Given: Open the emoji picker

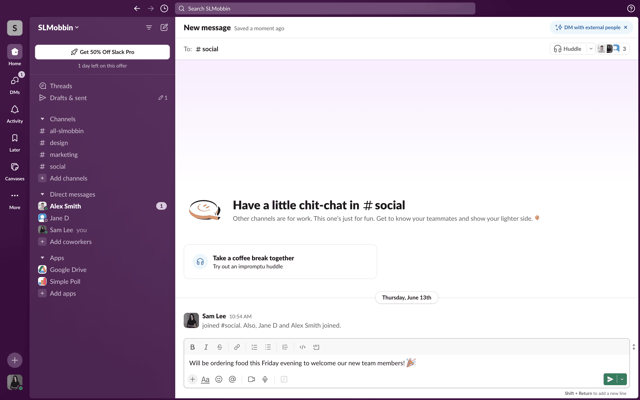Looking at the screenshot, I should pos(219,379).
